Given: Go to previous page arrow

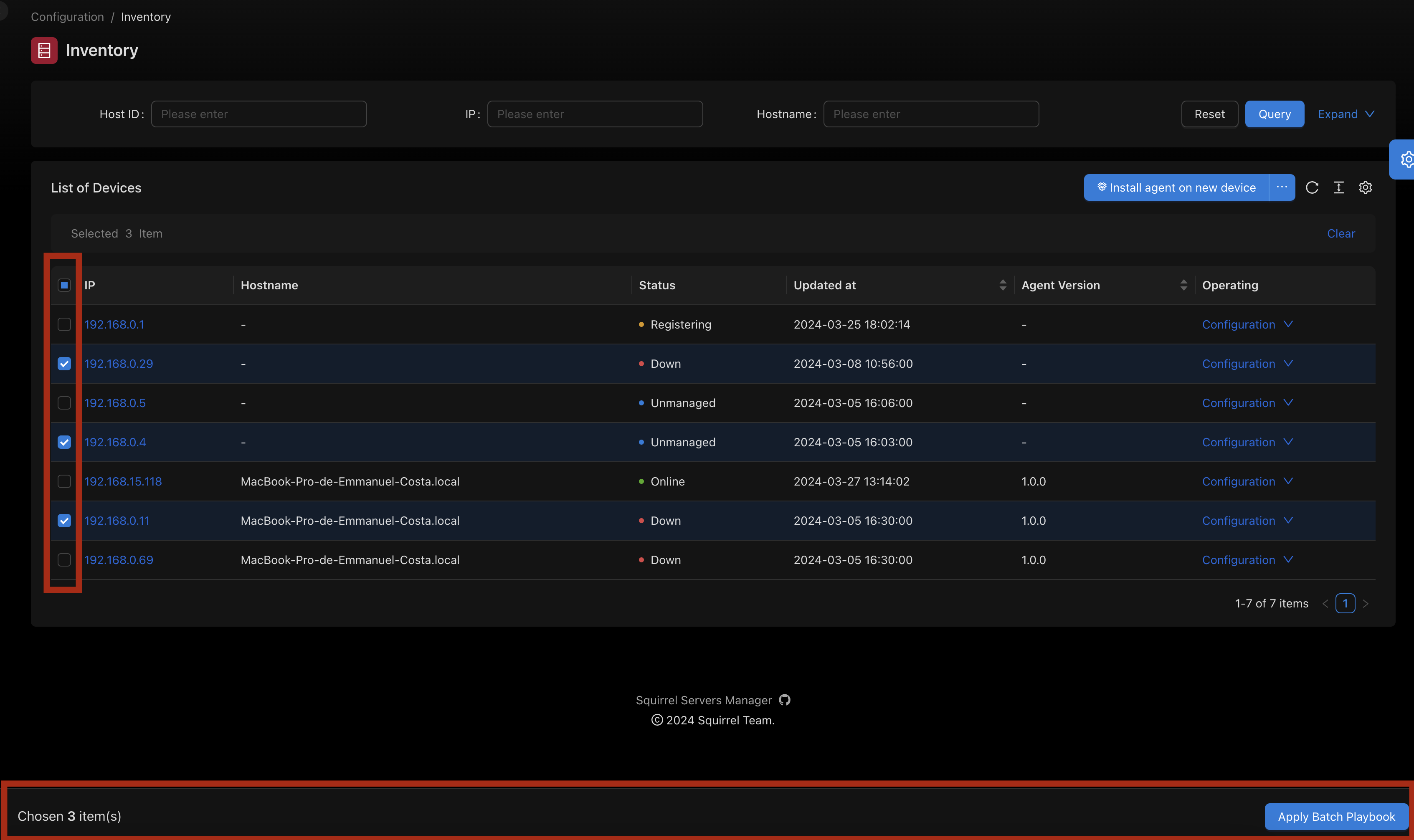Looking at the screenshot, I should pos(1325,603).
